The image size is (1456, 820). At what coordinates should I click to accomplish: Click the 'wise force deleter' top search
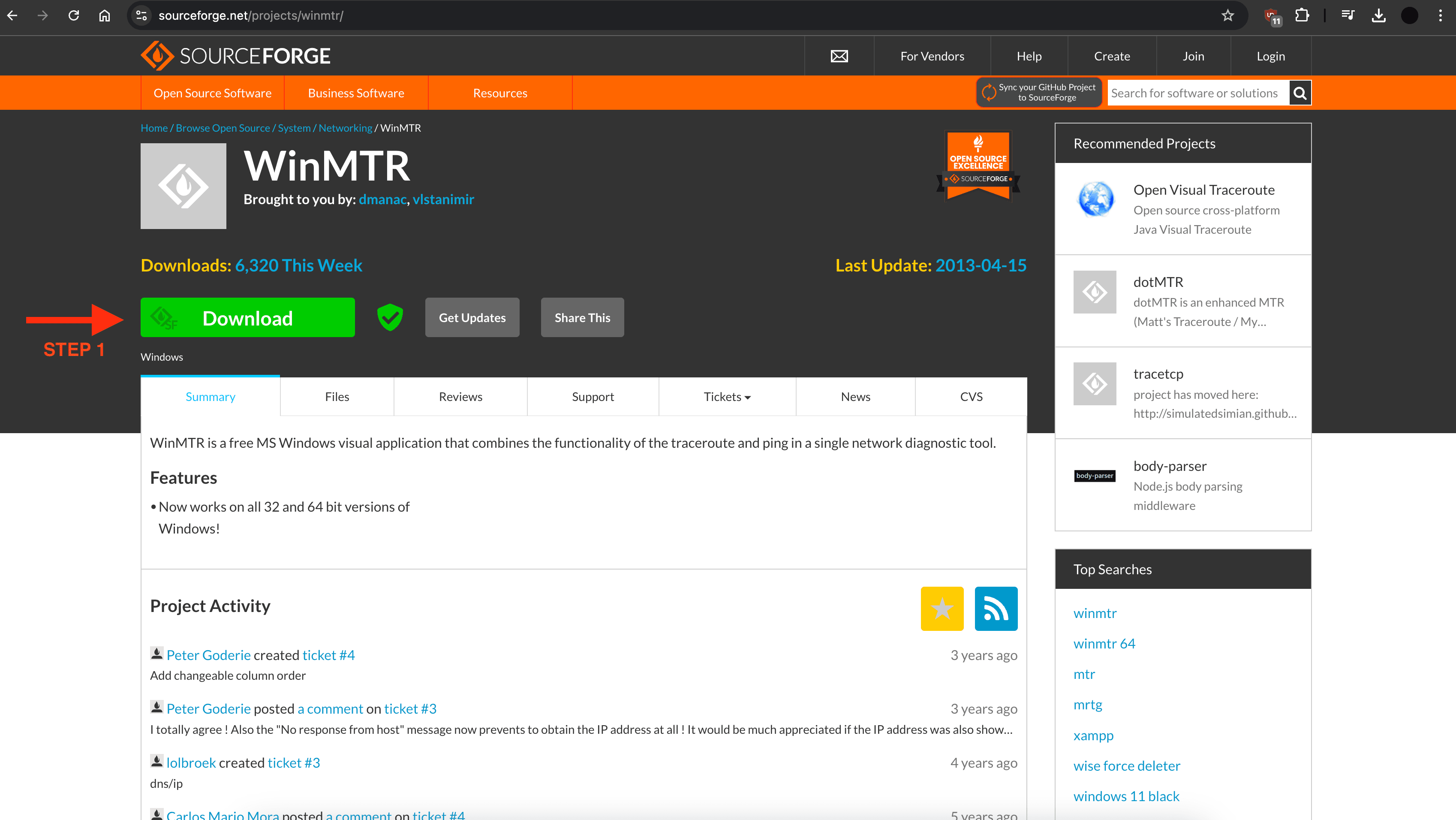click(1126, 766)
